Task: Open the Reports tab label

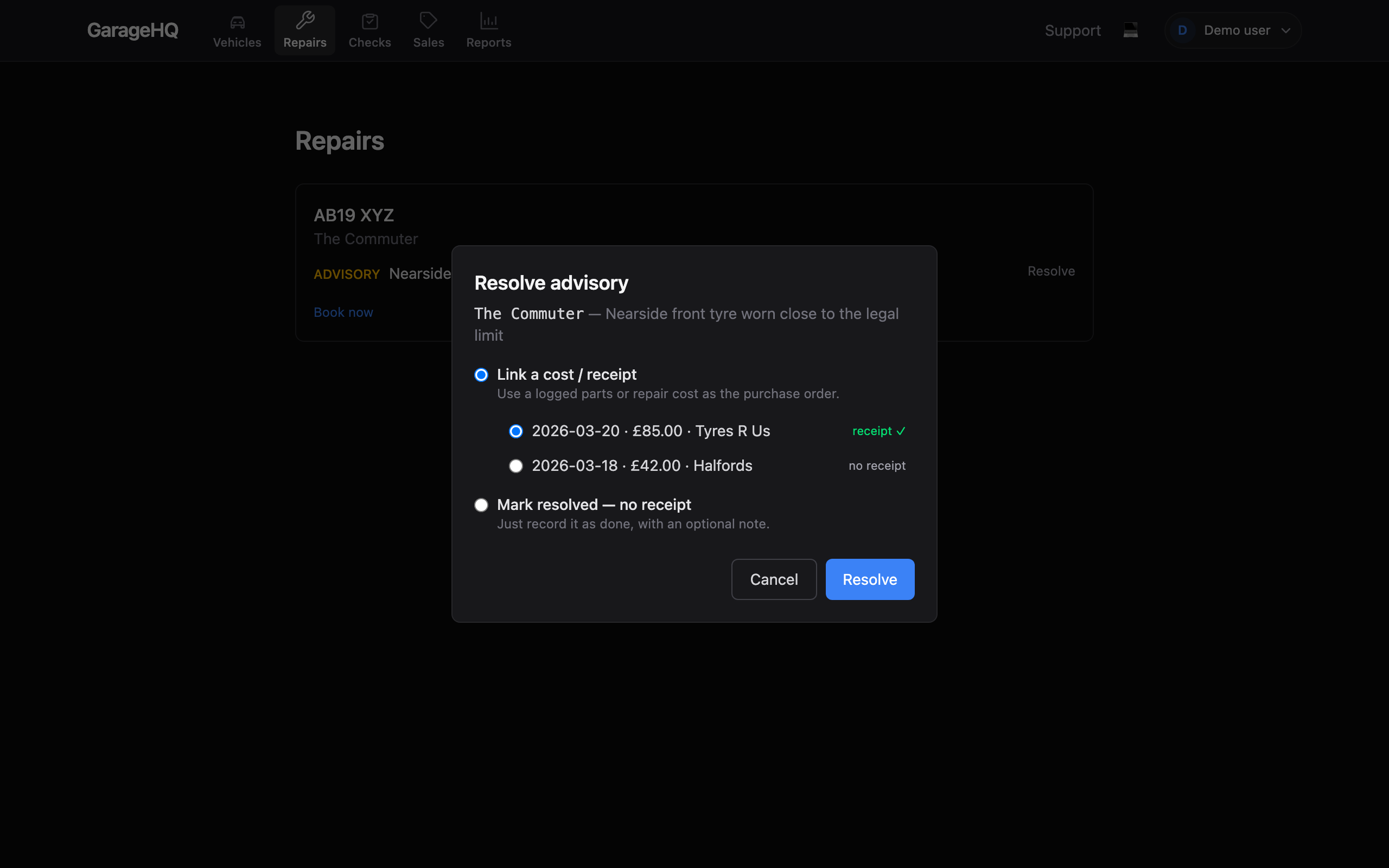Action: point(488,42)
